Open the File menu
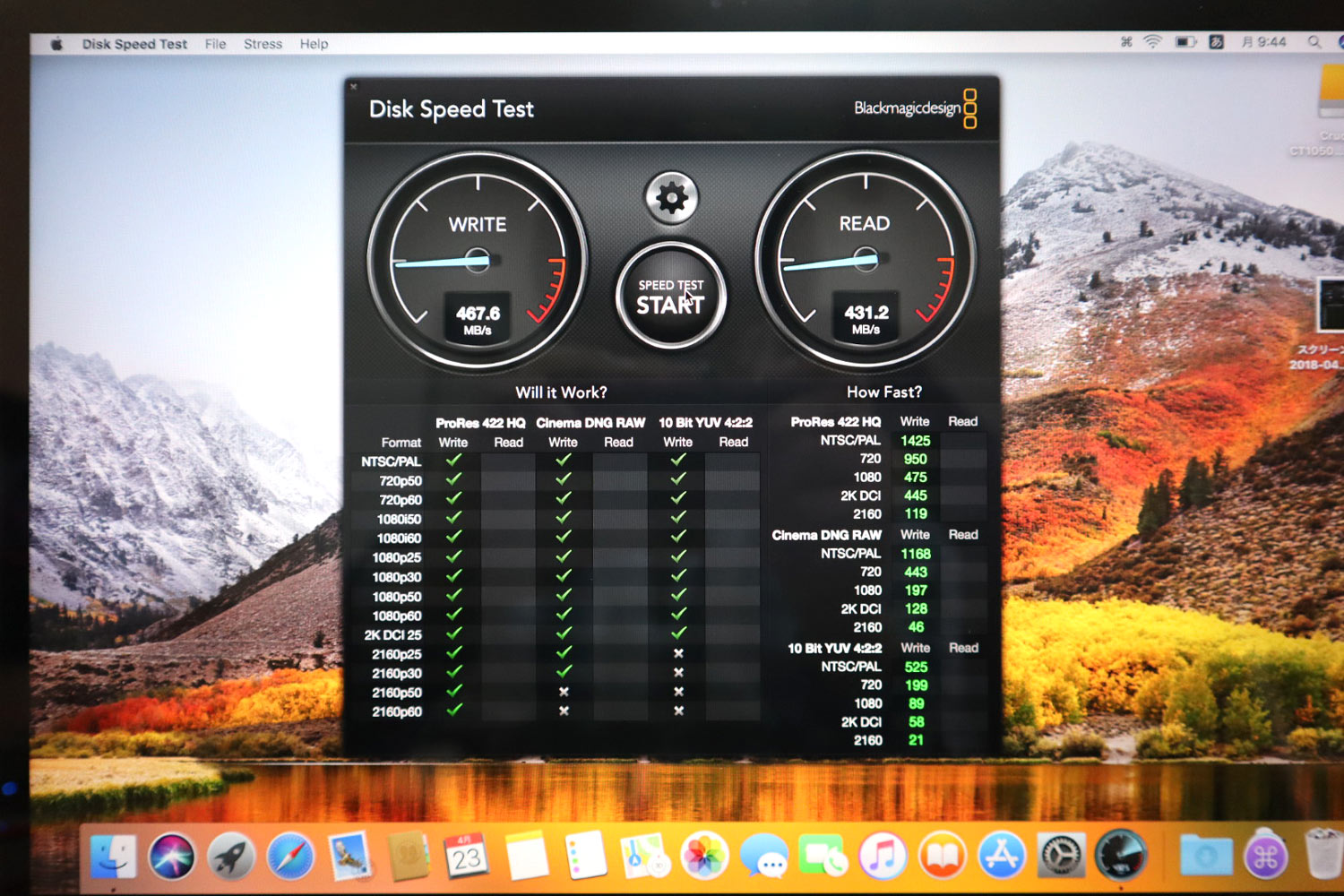 (215, 44)
